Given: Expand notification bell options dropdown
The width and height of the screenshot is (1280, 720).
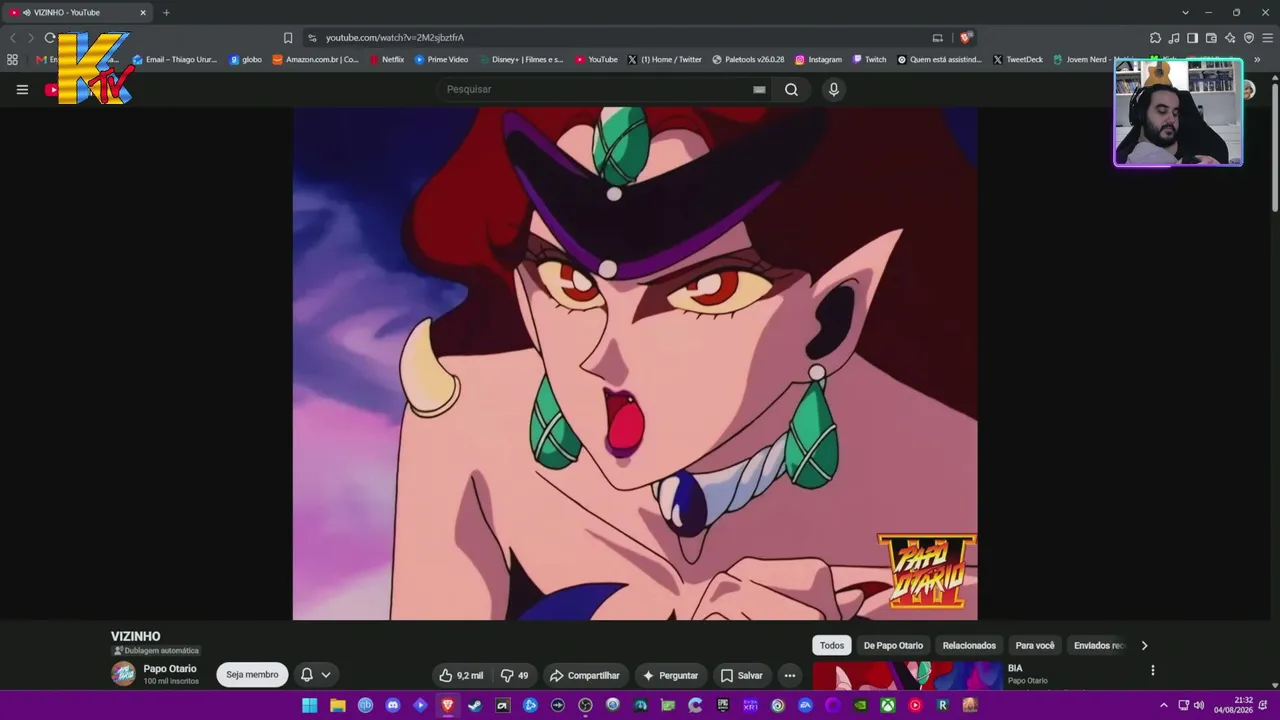Looking at the screenshot, I should [325, 675].
